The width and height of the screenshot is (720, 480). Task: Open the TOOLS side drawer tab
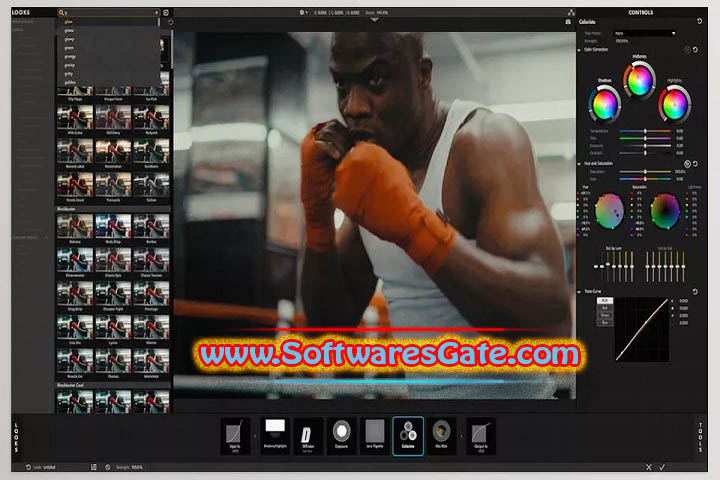point(700,437)
